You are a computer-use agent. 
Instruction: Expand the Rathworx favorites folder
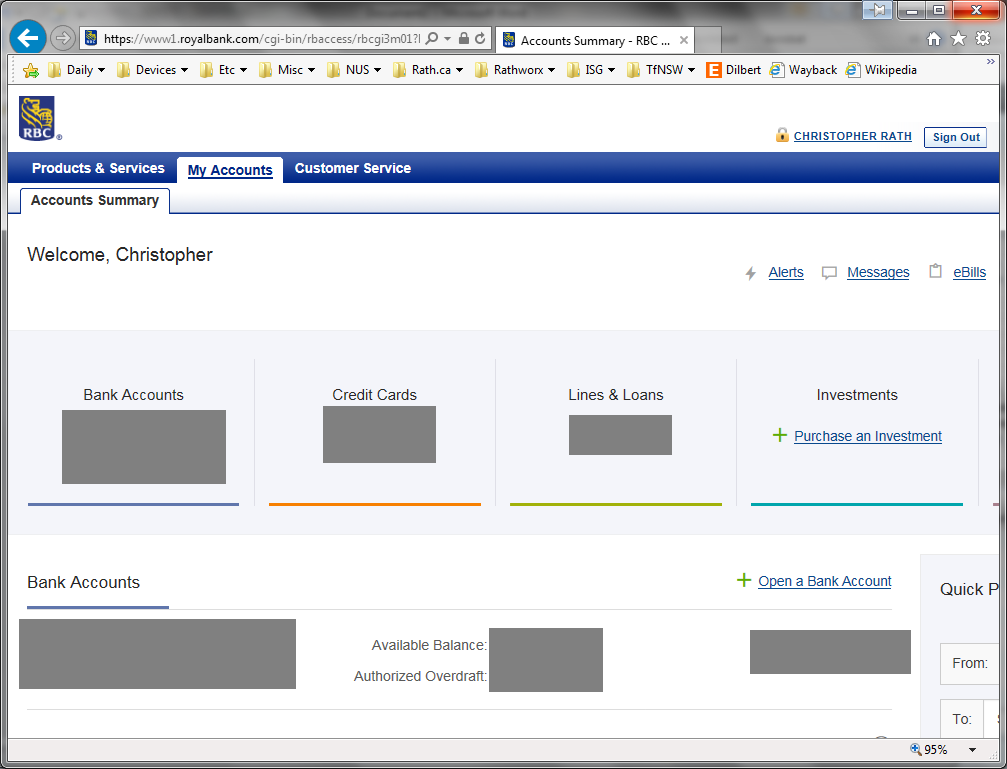(x=515, y=70)
